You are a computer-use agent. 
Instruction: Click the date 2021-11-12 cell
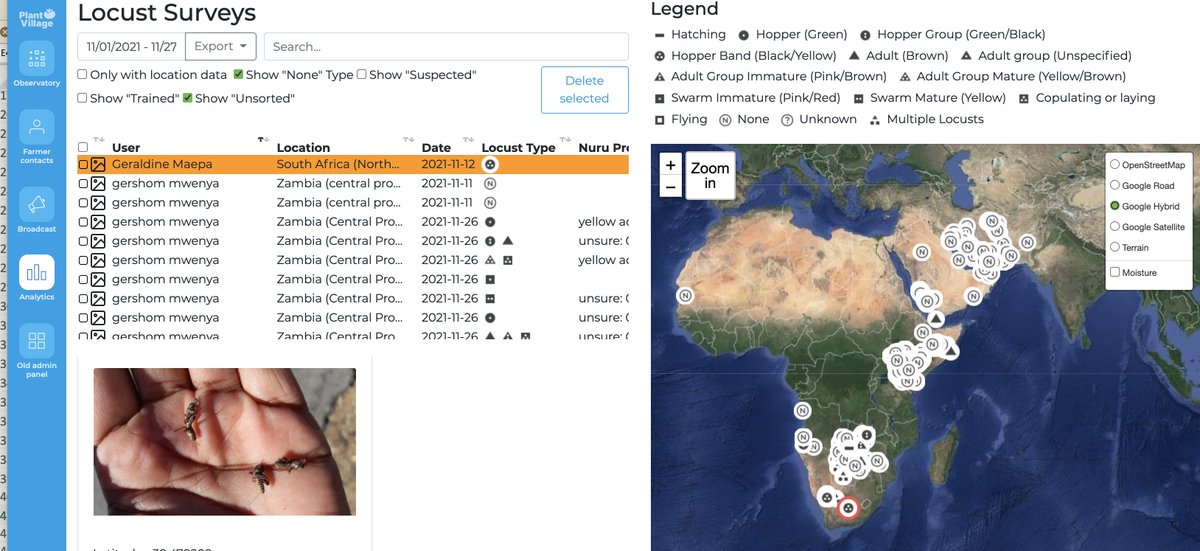[447, 164]
